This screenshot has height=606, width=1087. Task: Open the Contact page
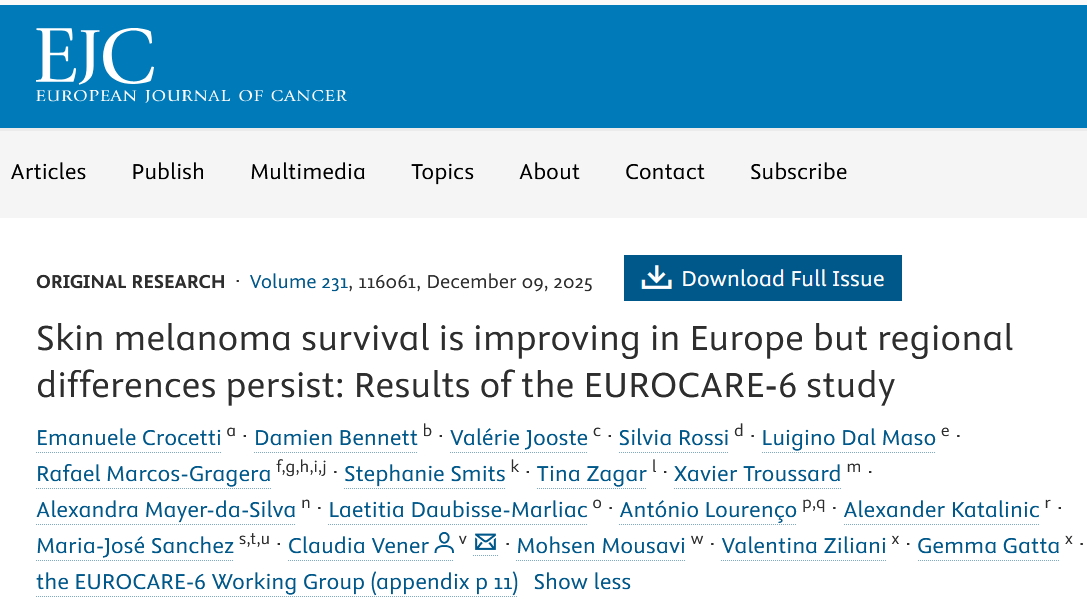point(665,172)
